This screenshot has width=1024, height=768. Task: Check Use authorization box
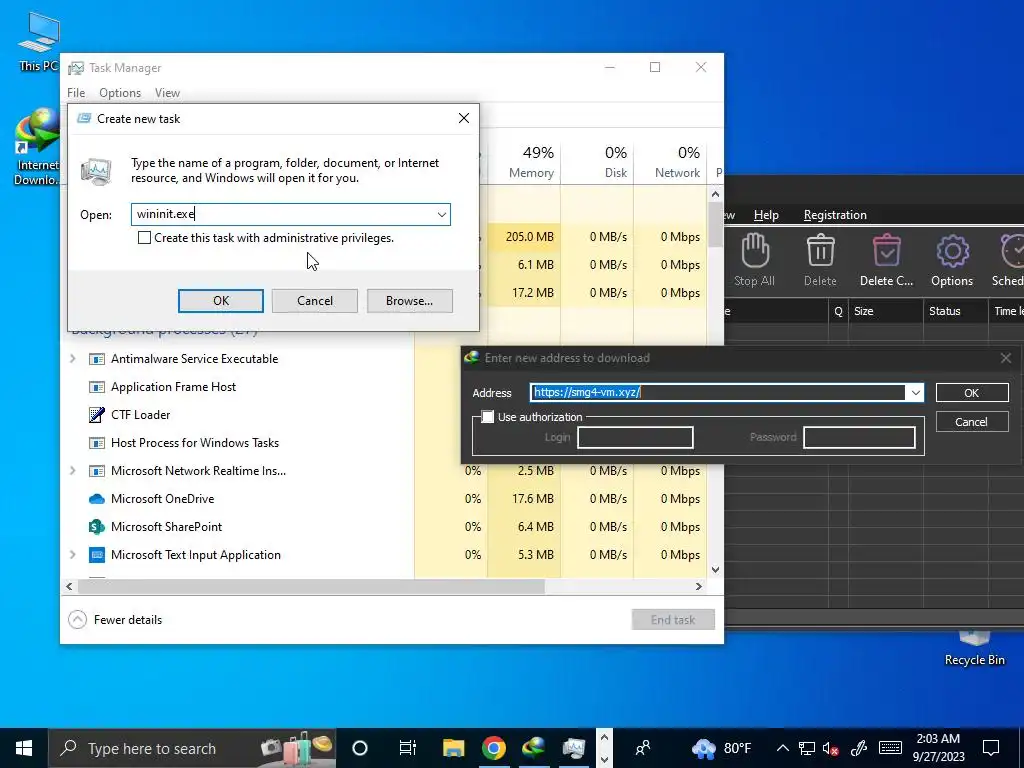point(487,417)
